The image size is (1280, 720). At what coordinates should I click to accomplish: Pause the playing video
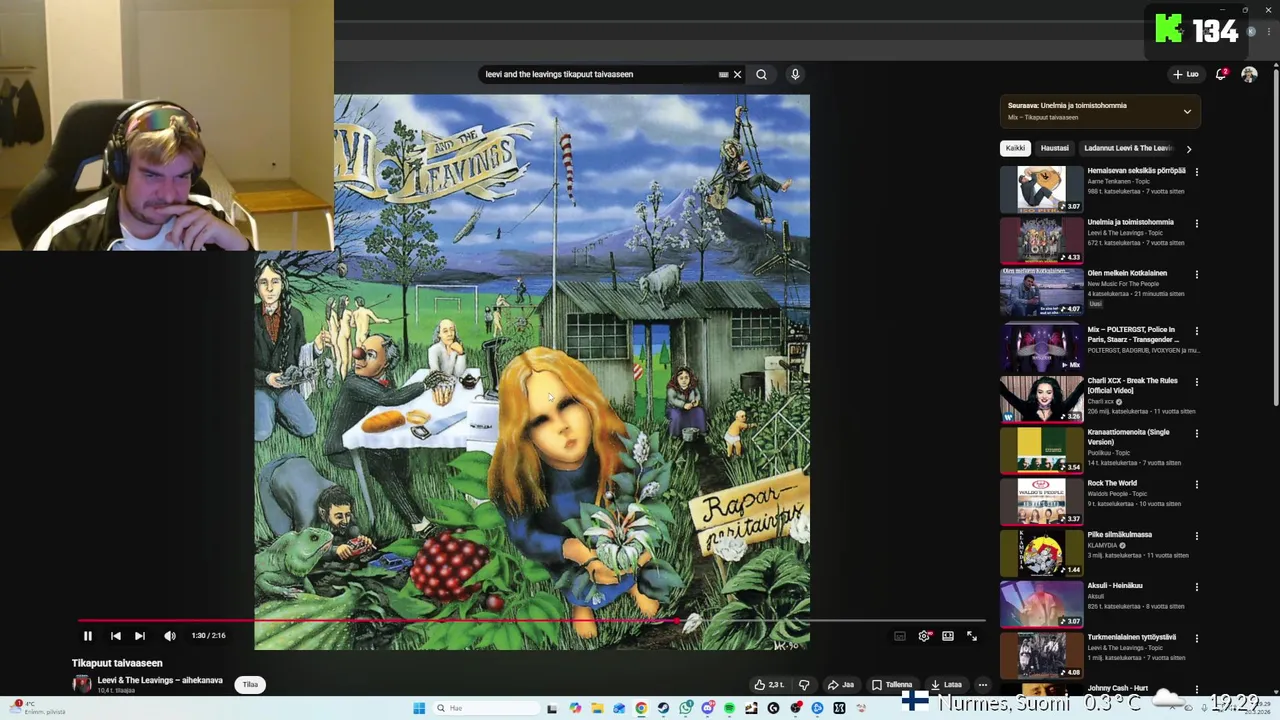coord(88,636)
